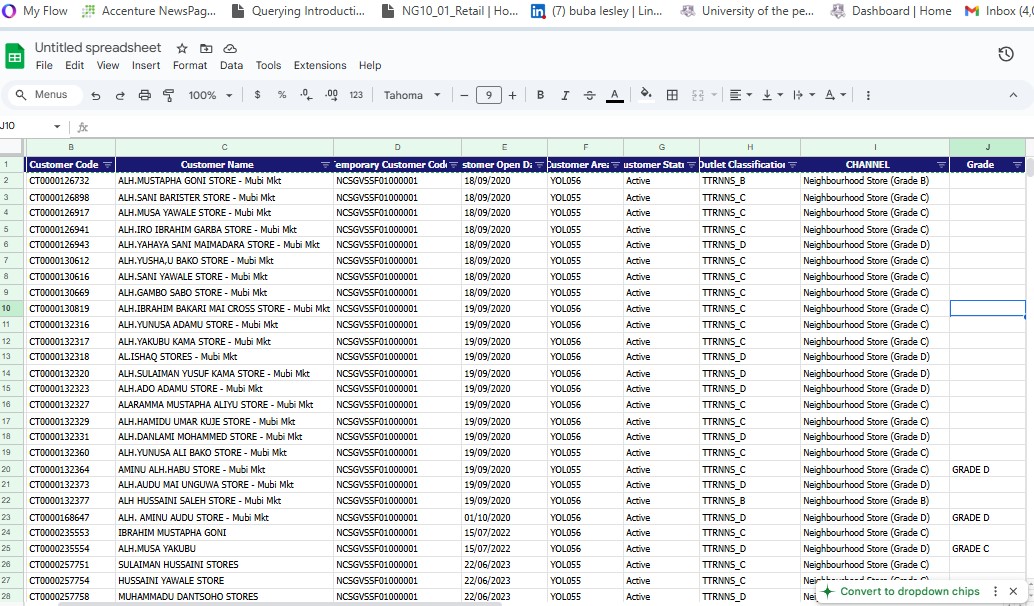Toggle bold formatting
Viewport: 1034px width, 606px height.
click(x=540, y=95)
